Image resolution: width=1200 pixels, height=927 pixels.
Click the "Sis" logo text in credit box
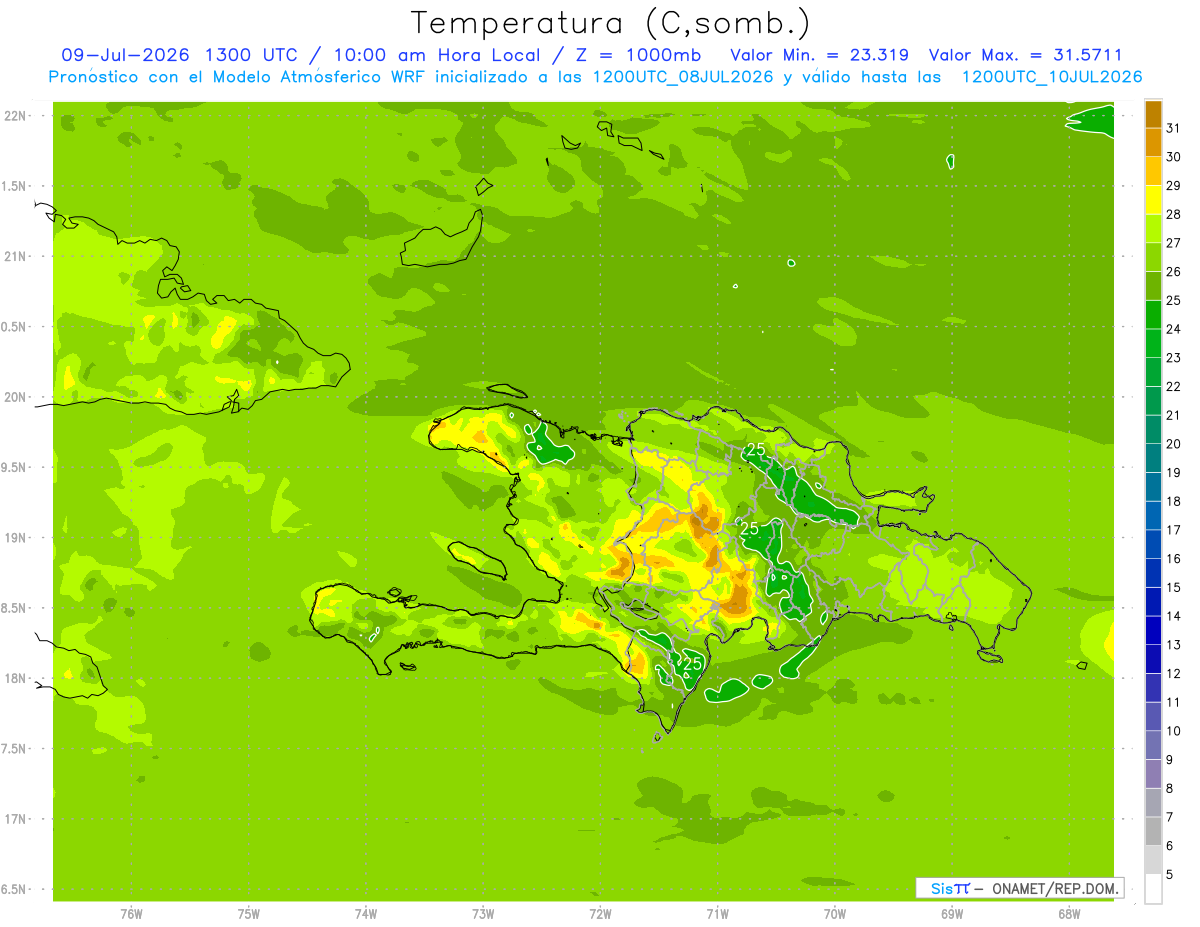[940, 888]
